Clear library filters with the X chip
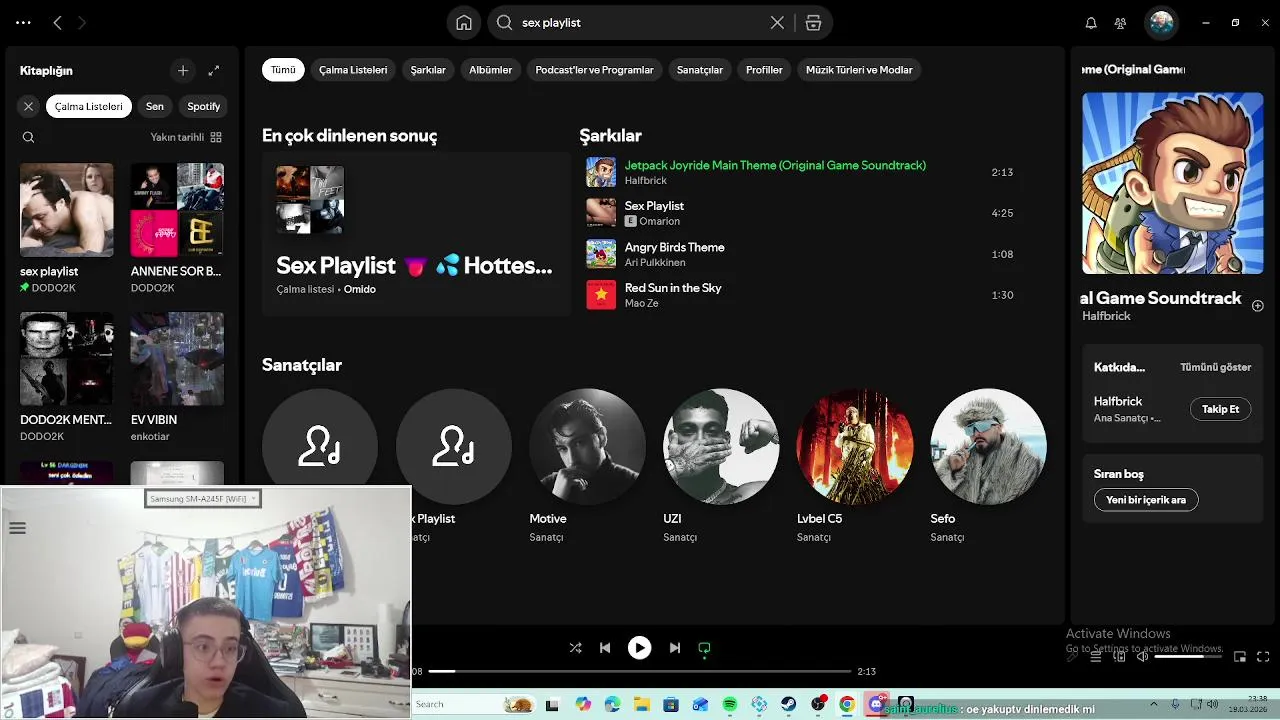 [28, 106]
